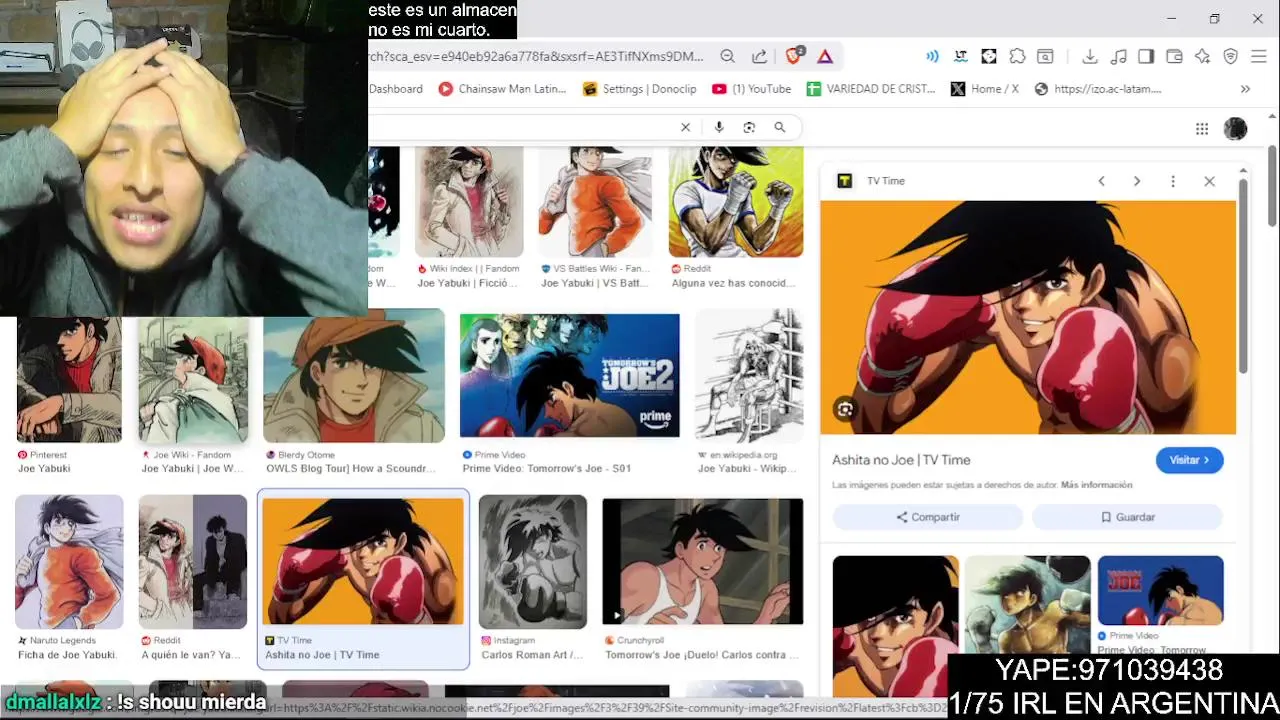Viewport: 1280px width, 720px height.
Task: Click the share page icon in address bar
Action: pos(760,57)
